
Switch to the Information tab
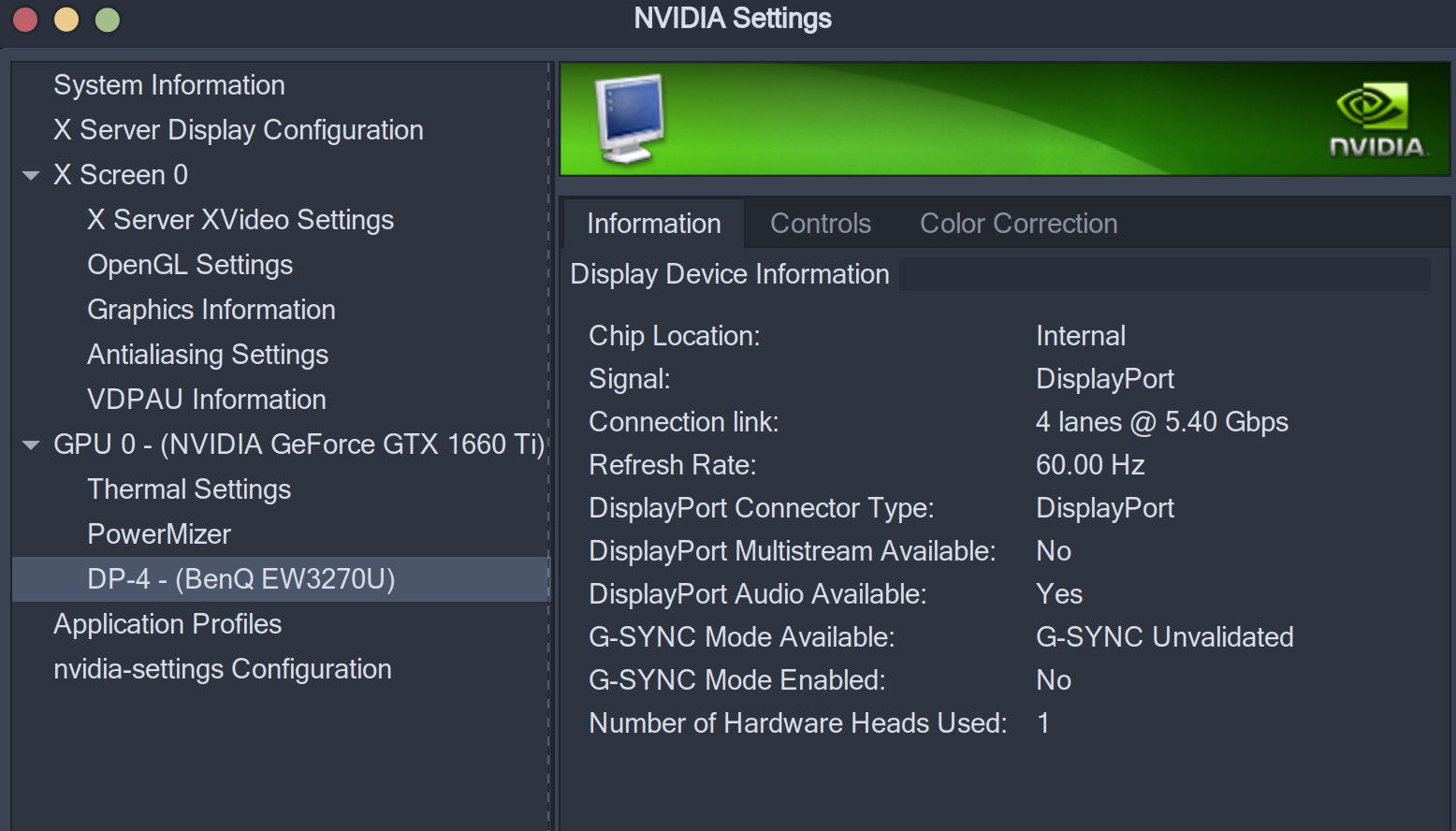pyautogui.click(x=654, y=224)
